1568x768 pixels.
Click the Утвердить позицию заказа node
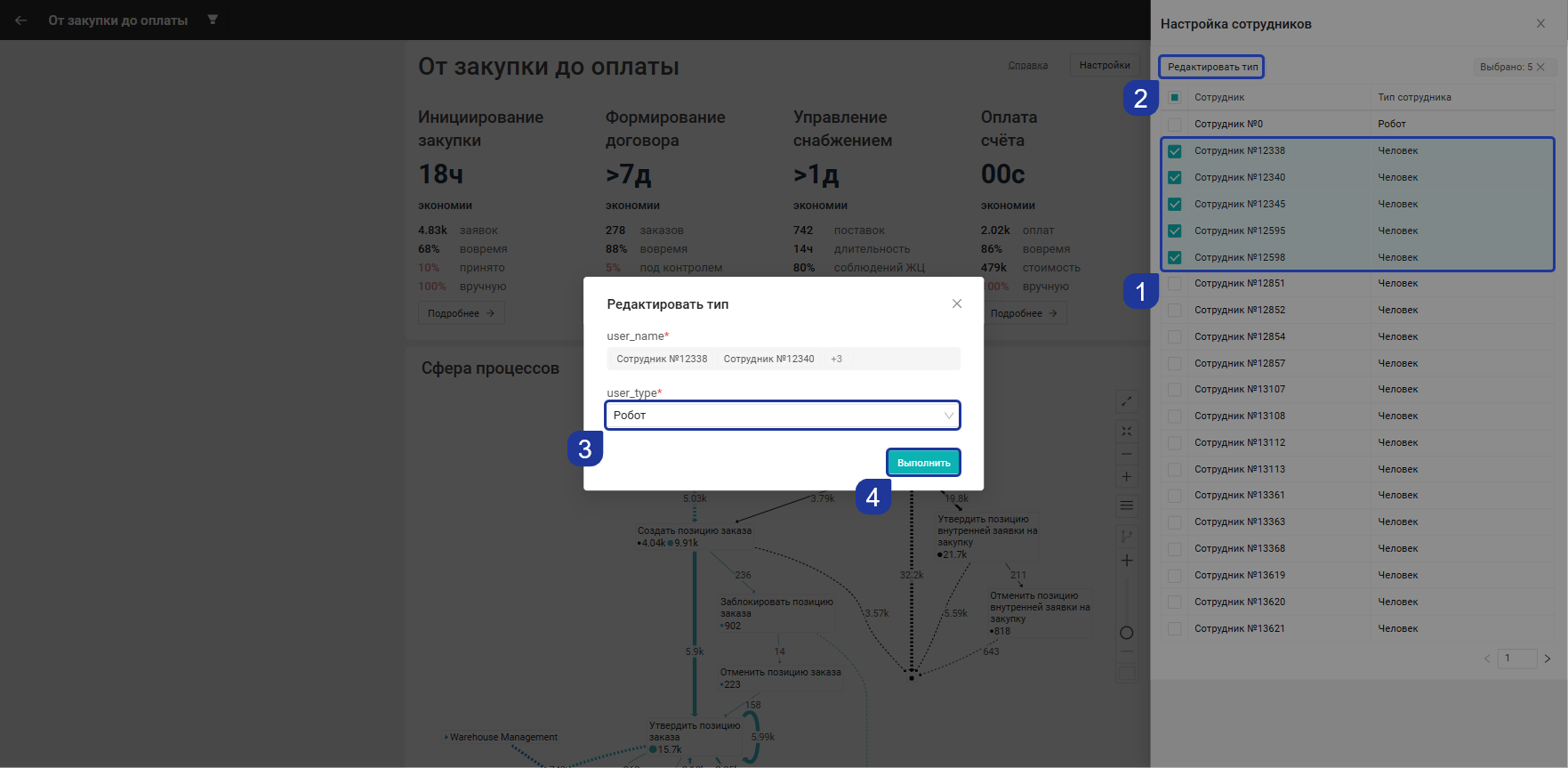[x=694, y=737]
